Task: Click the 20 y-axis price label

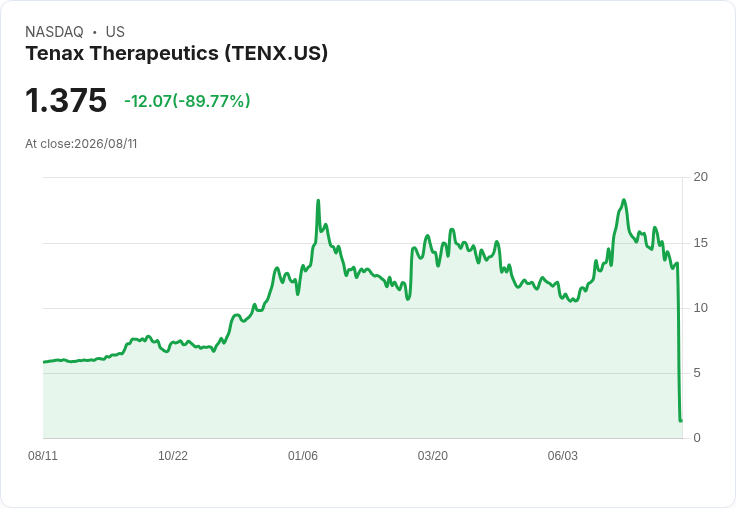Action: (x=700, y=177)
